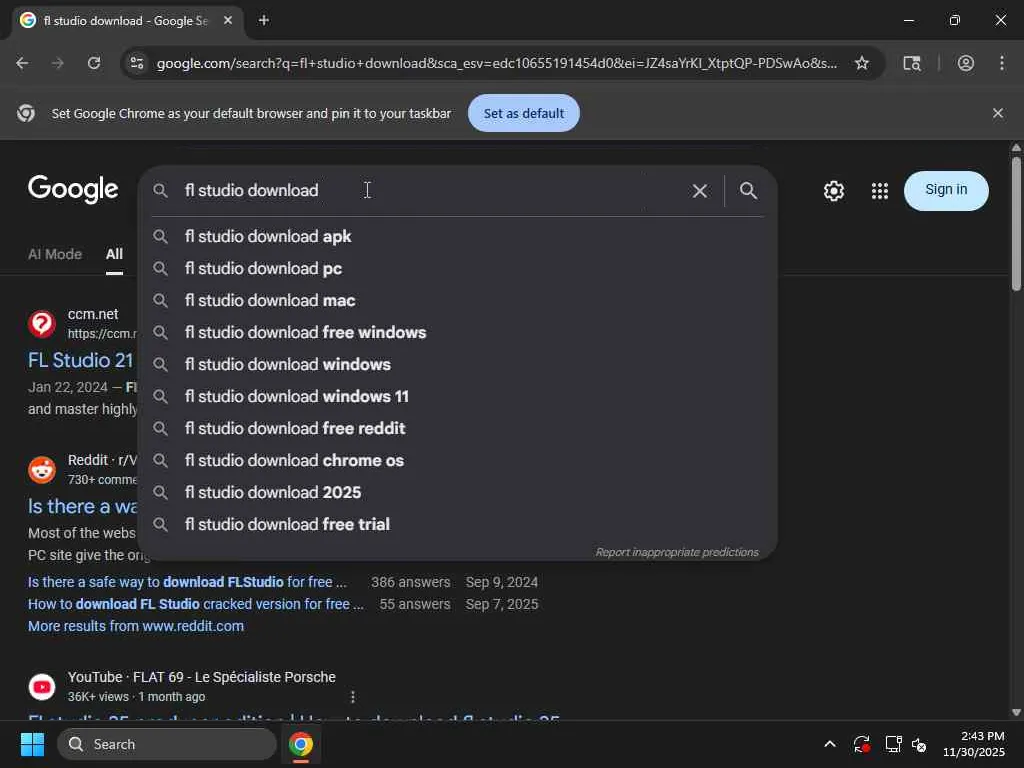This screenshot has width=1024, height=768.
Task: Show hidden system tray icons
Action: [x=830, y=744]
